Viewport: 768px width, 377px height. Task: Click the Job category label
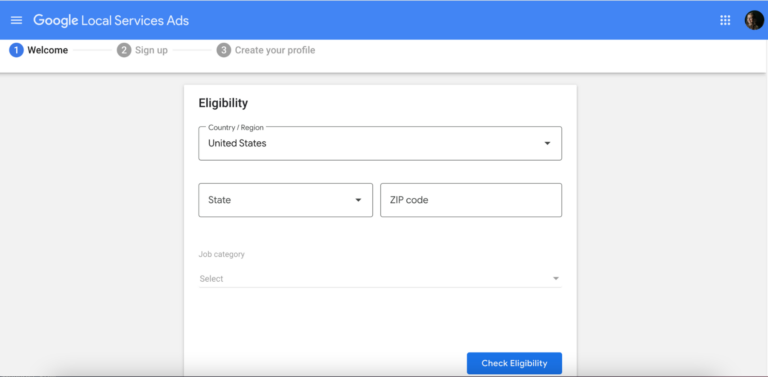[x=221, y=255]
